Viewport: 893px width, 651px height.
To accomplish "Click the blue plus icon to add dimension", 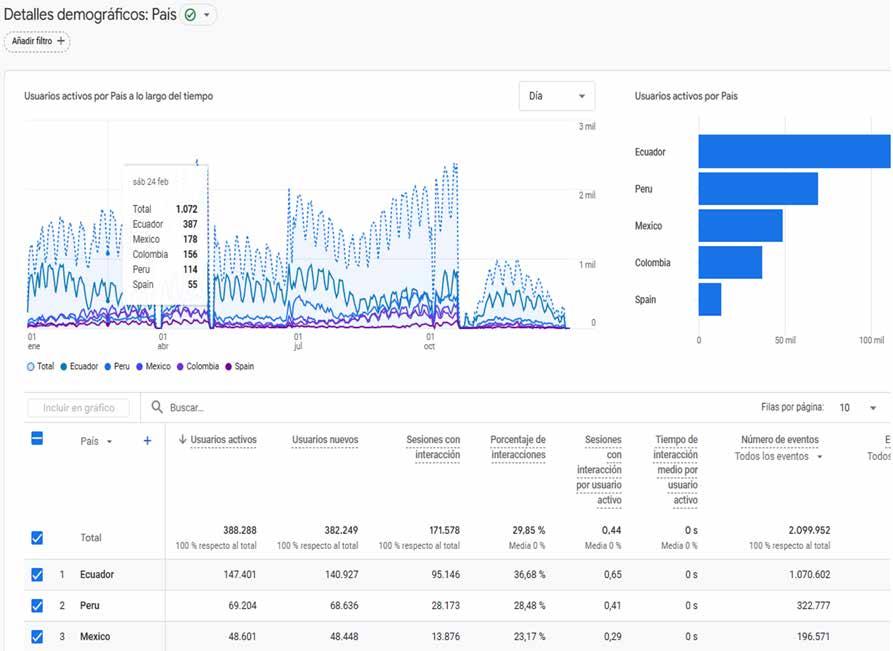I will click(147, 440).
